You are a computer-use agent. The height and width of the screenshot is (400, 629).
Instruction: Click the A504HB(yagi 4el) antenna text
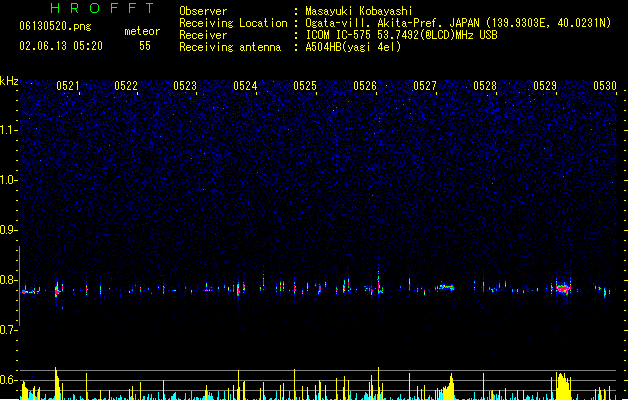pyautogui.click(x=353, y=47)
